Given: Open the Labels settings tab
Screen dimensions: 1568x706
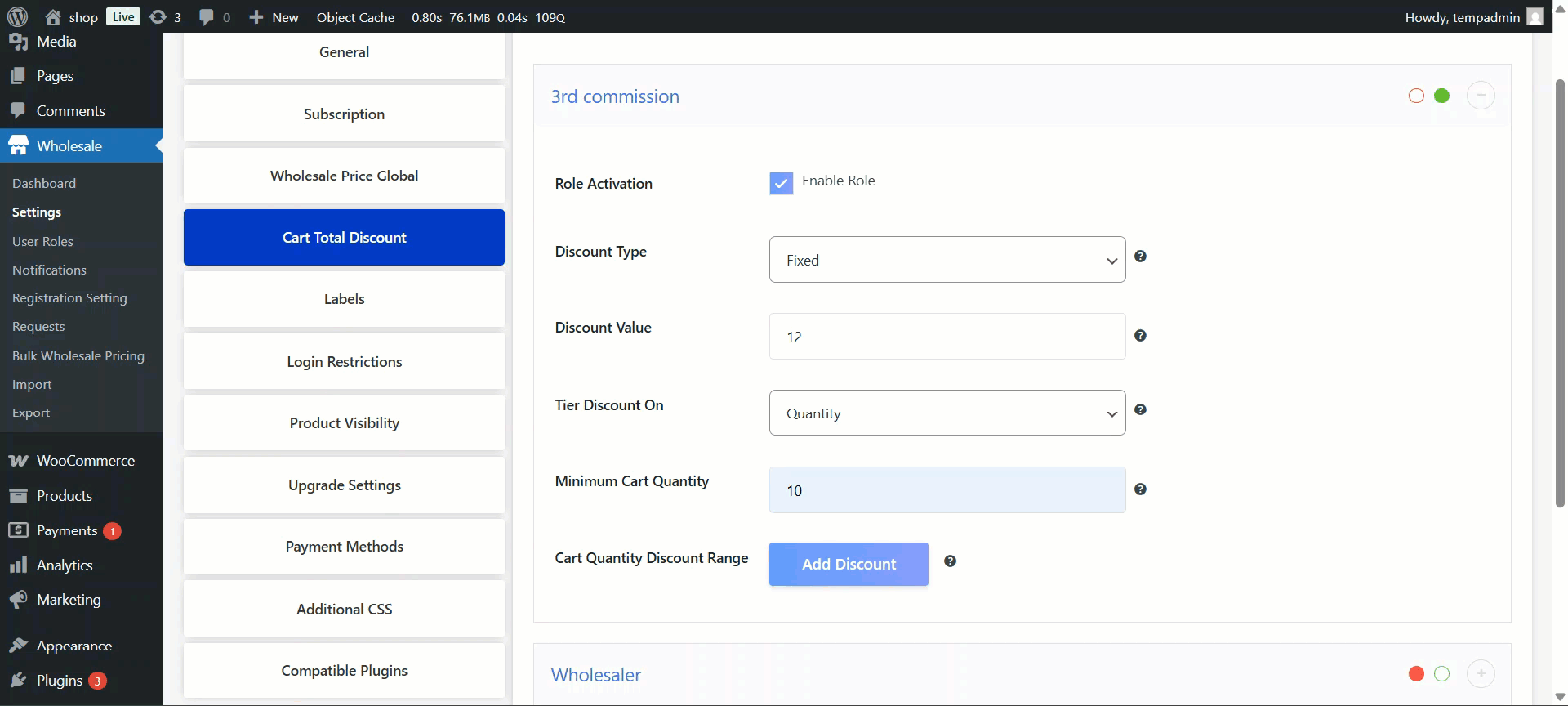Looking at the screenshot, I should point(344,299).
